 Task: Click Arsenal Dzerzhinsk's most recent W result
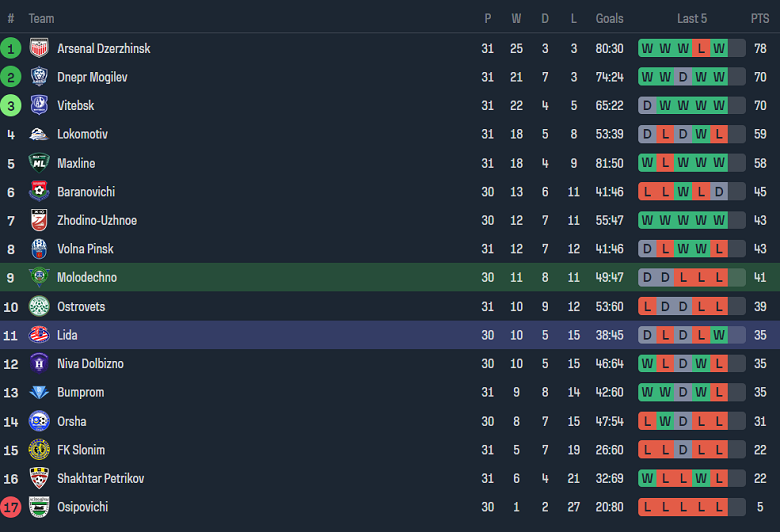tap(719, 48)
